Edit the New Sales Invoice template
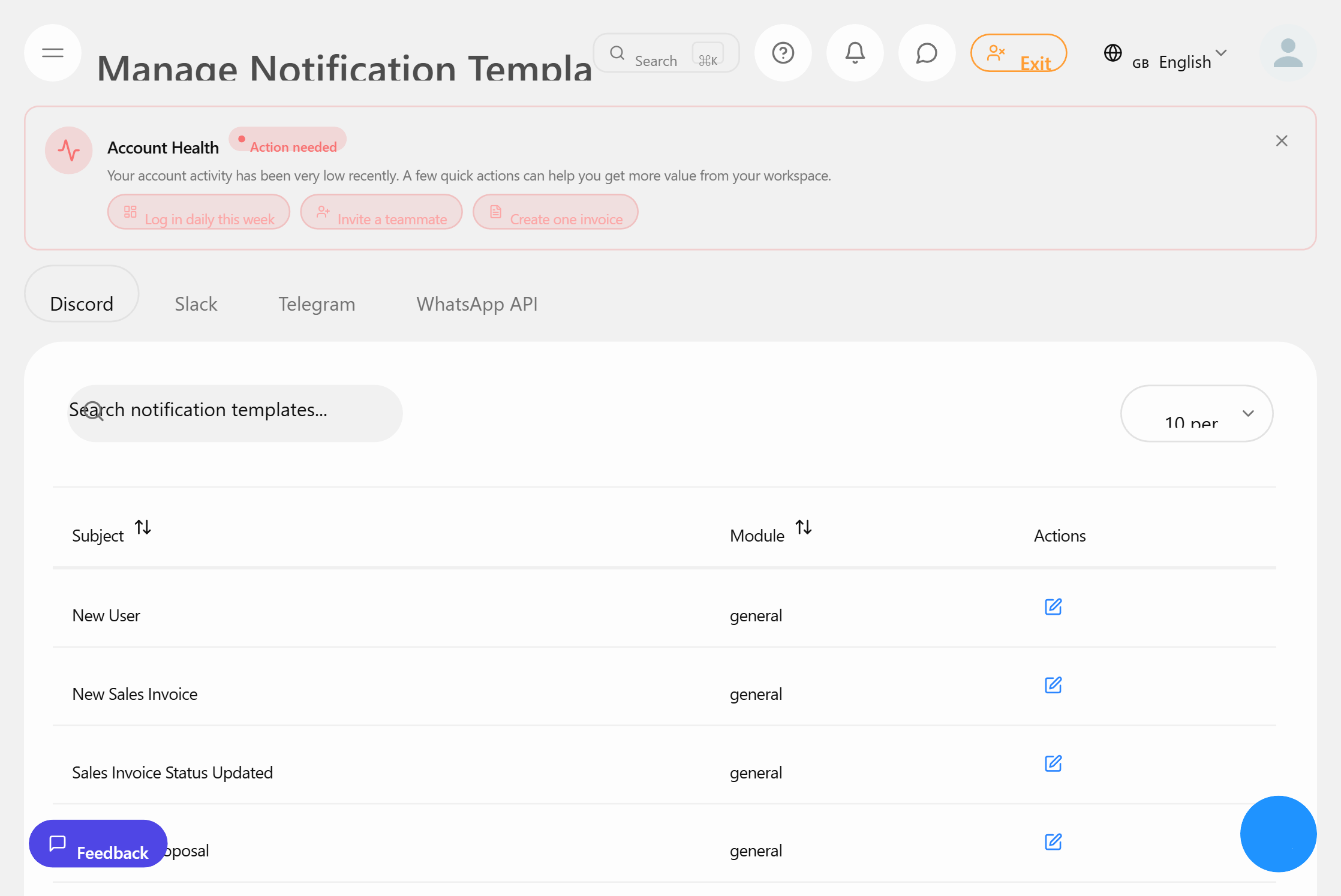Screen dimensions: 1341x896 point(1054,685)
